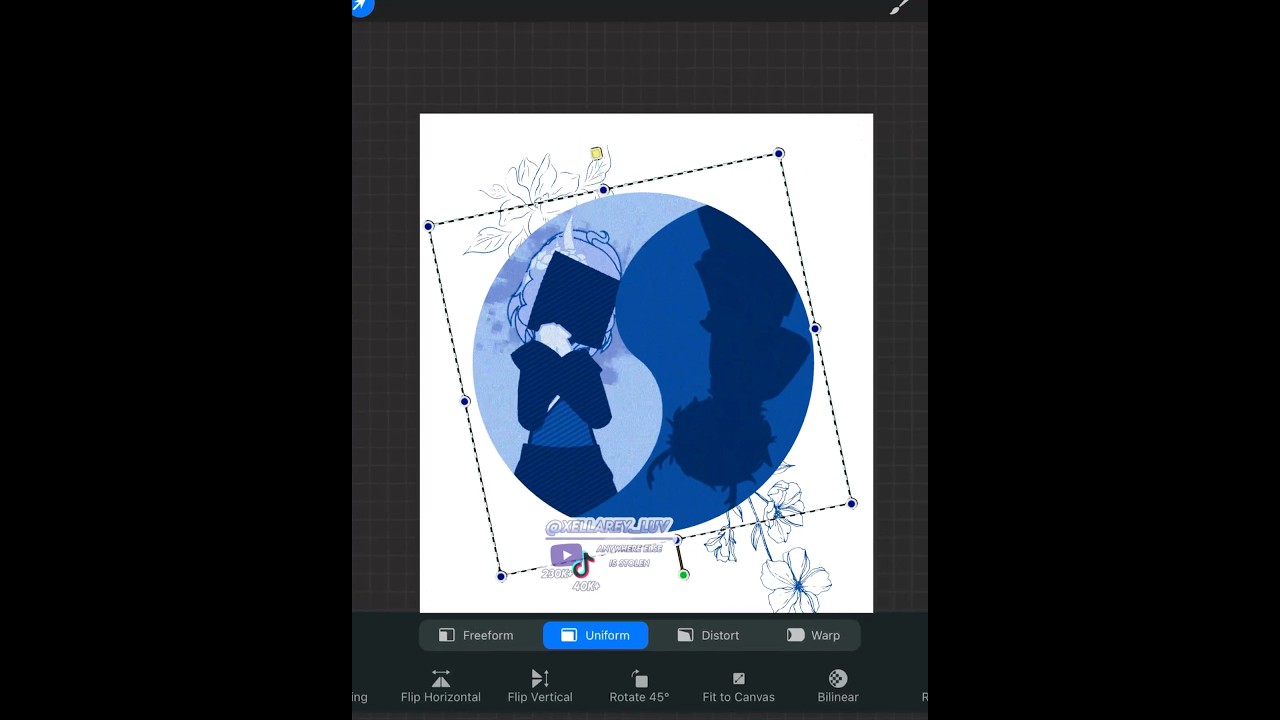1280x720 pixels.
Task: Flip the selection with Flip Horizontal
Action: [441, 687]
